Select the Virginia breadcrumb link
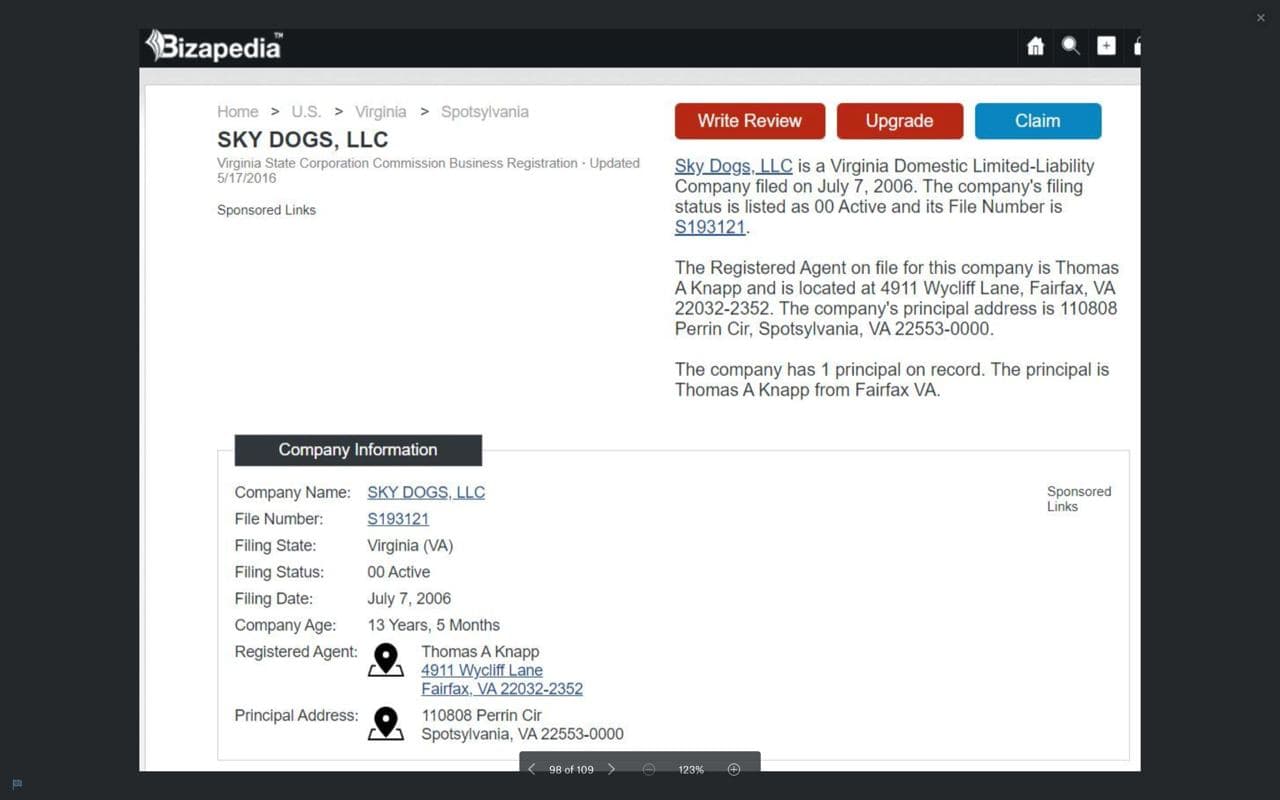 coord(380,112)
